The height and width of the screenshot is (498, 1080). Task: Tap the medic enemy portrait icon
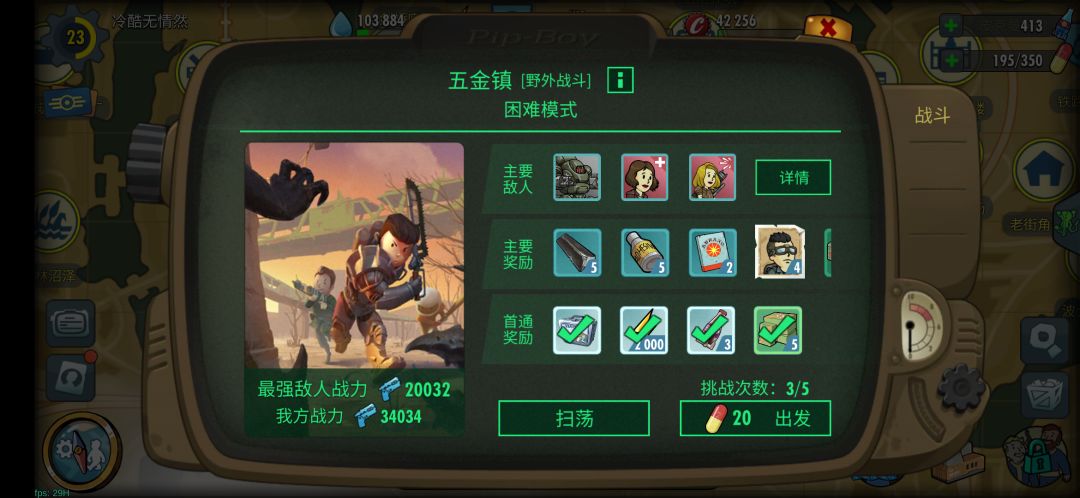(x=645, y=177)
